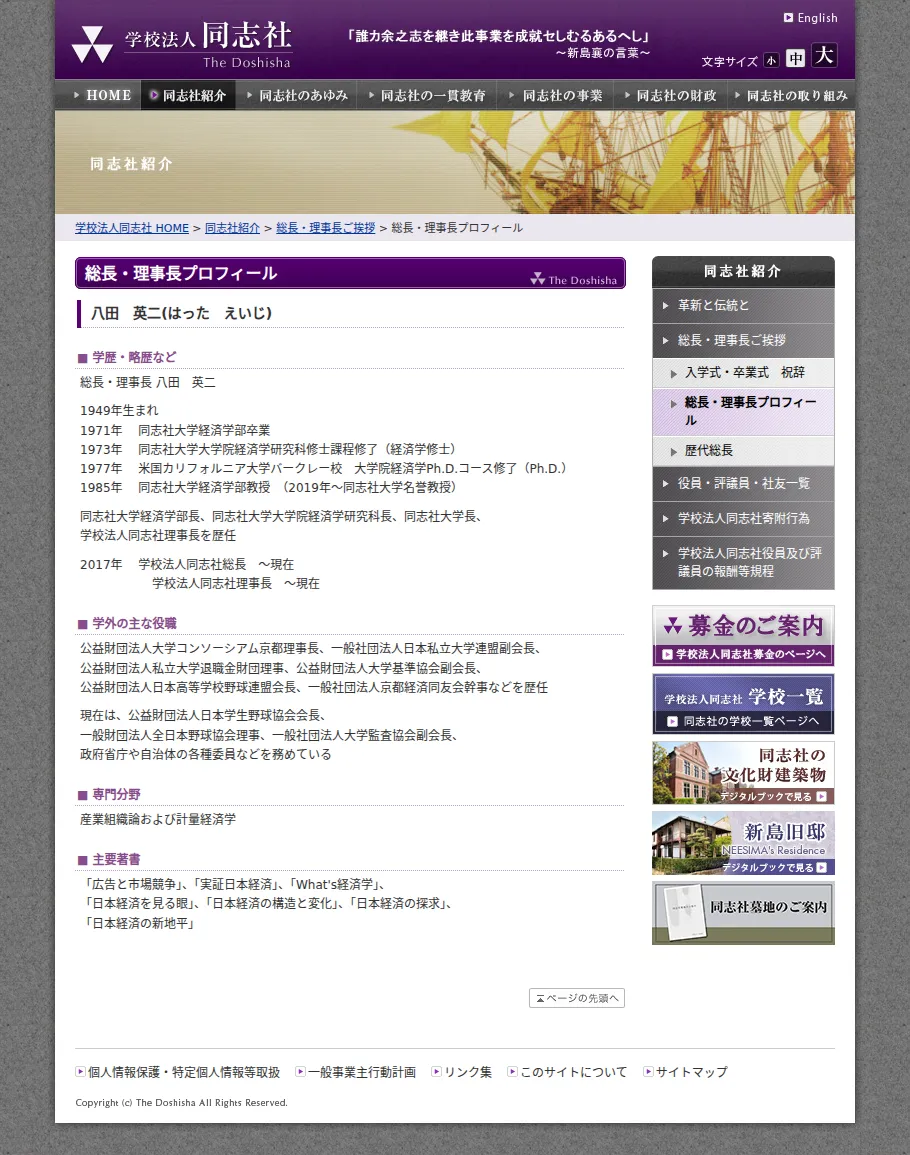Open footer link 一般事業主行動計画

point(362,1072)
